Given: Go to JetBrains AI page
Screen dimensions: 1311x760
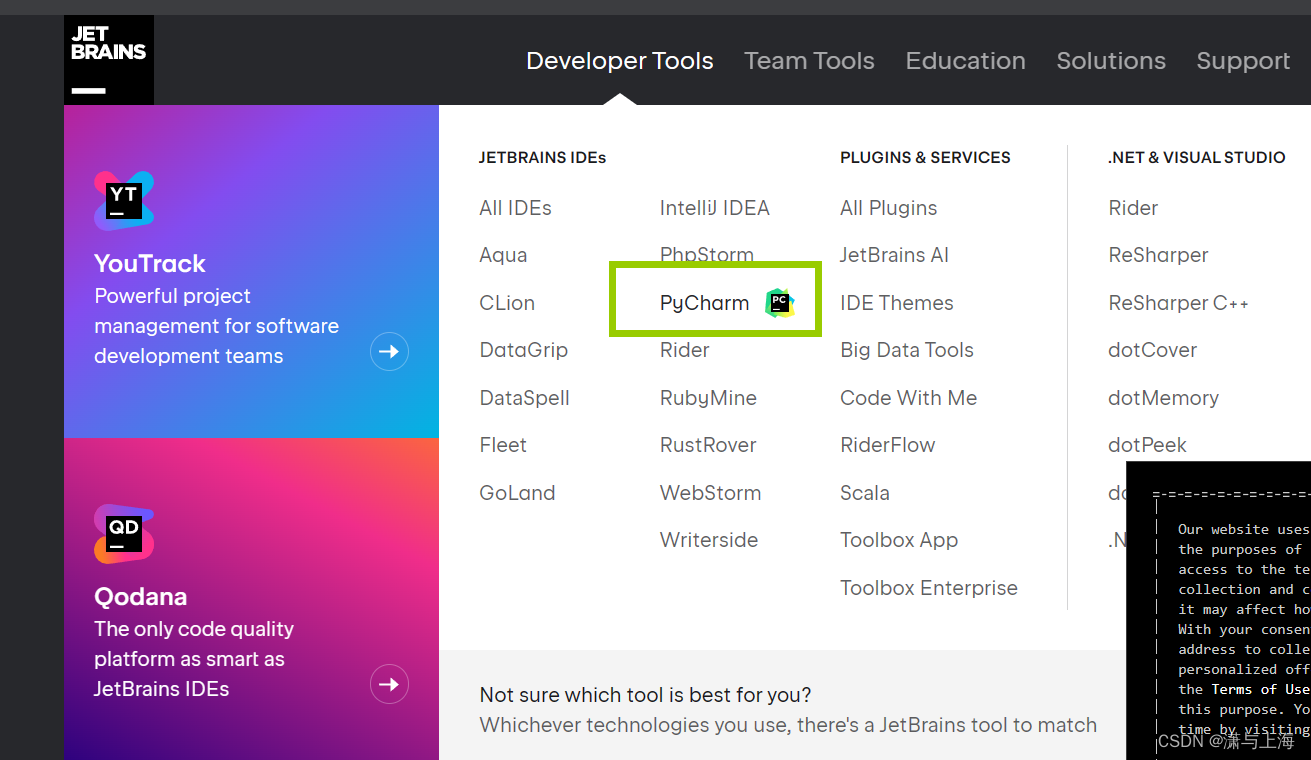Looking at the screenshot, I should coord(894,255).
